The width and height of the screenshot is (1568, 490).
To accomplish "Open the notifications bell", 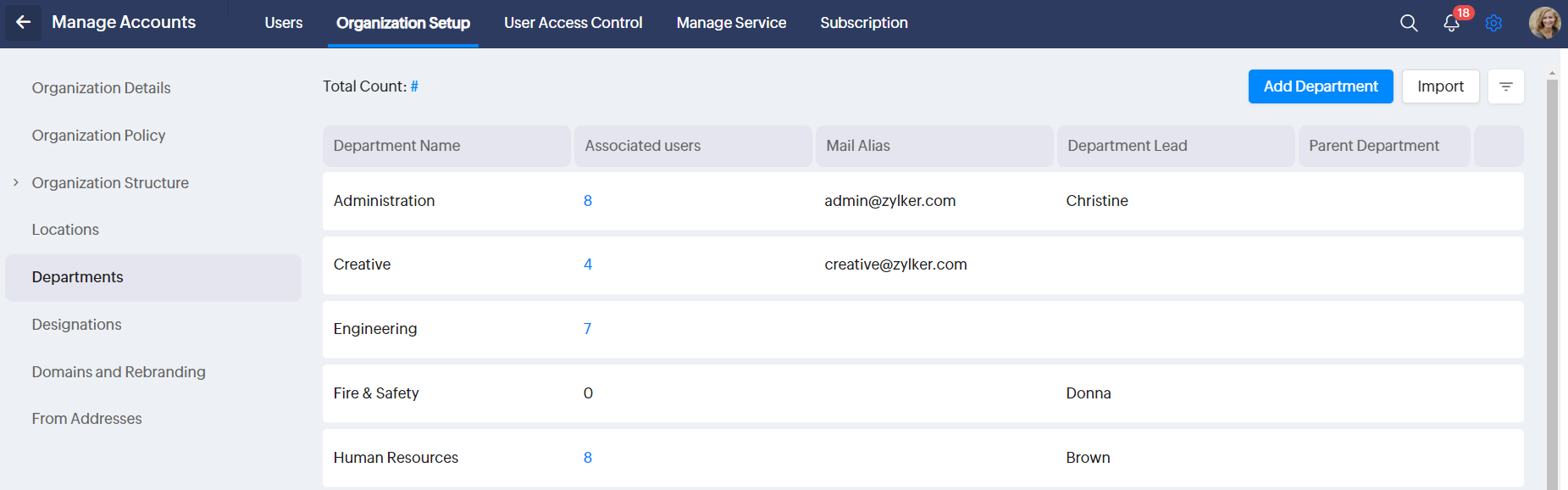I will (x=1451, y=23).
